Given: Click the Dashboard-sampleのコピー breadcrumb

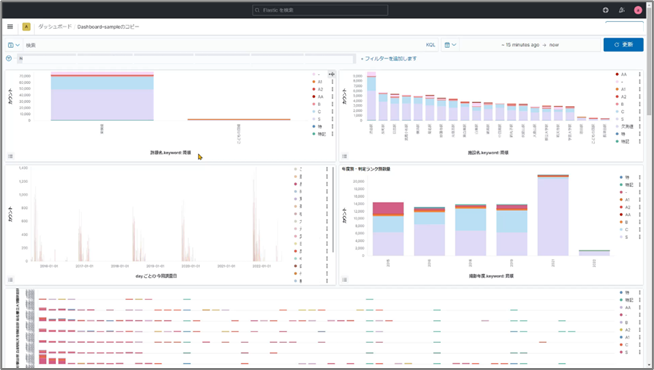Looking at the screenshot, I should [108, 27].
